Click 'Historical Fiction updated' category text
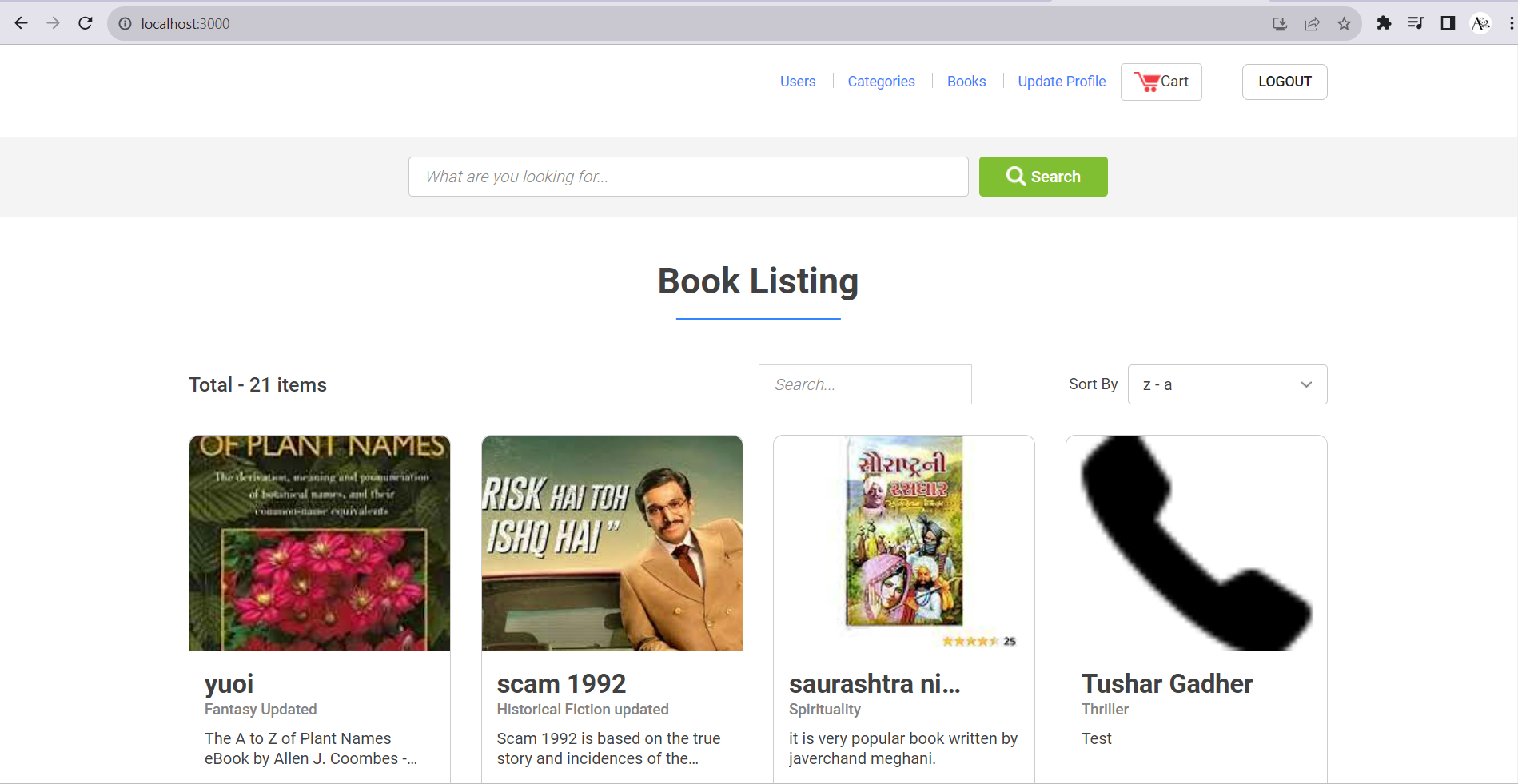The image size is (1518, 784). tap(583, 710)
